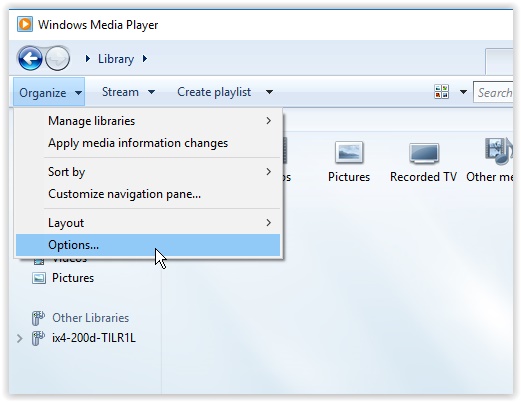Click the arrow after Library breadcrumb

(145, 59)
